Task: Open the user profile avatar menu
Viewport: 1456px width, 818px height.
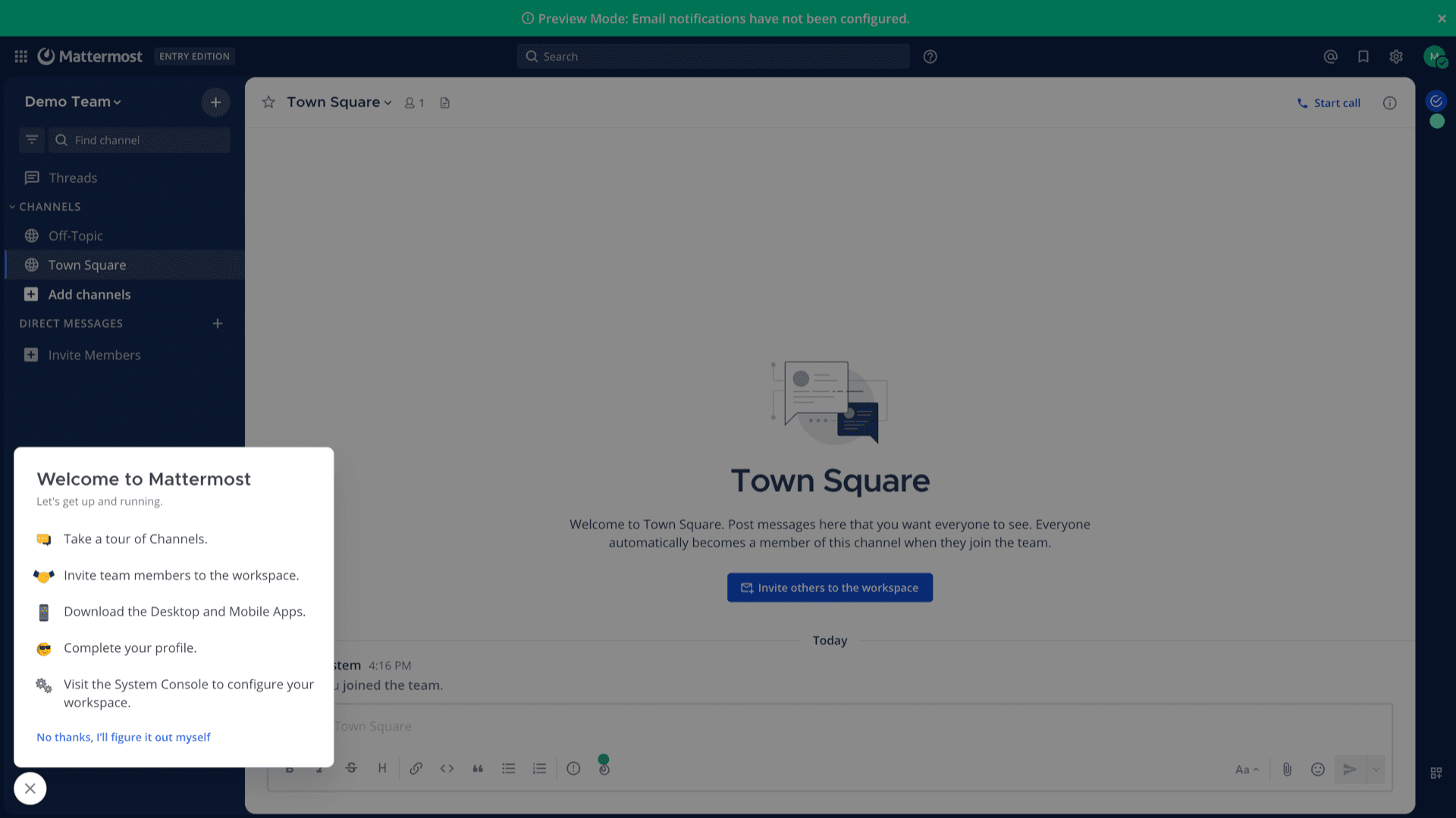Action: click(1434, 56)
